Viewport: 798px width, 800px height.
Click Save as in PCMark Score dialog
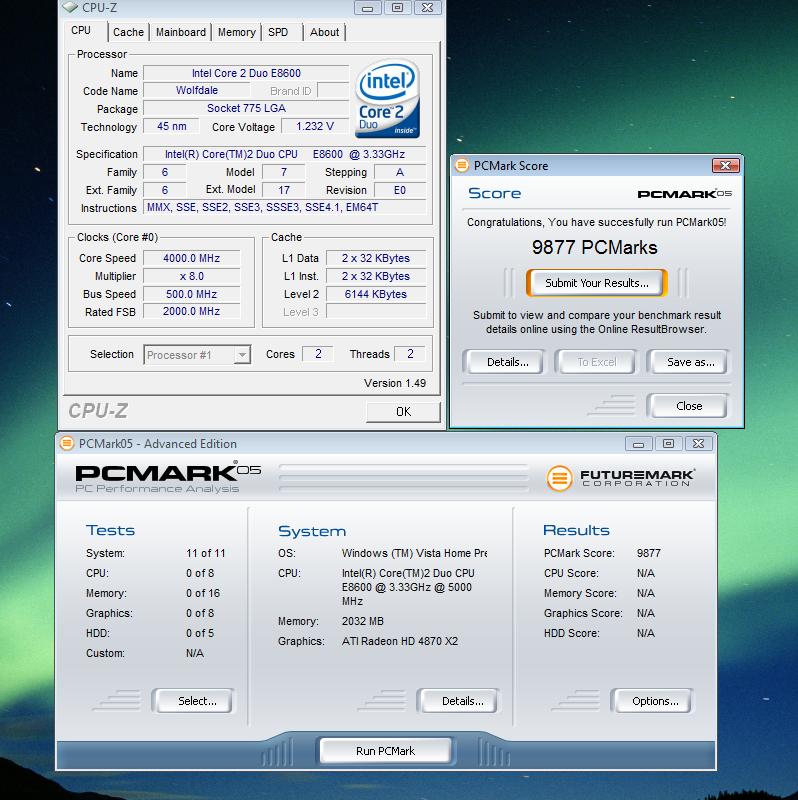[x=687, y=362]
